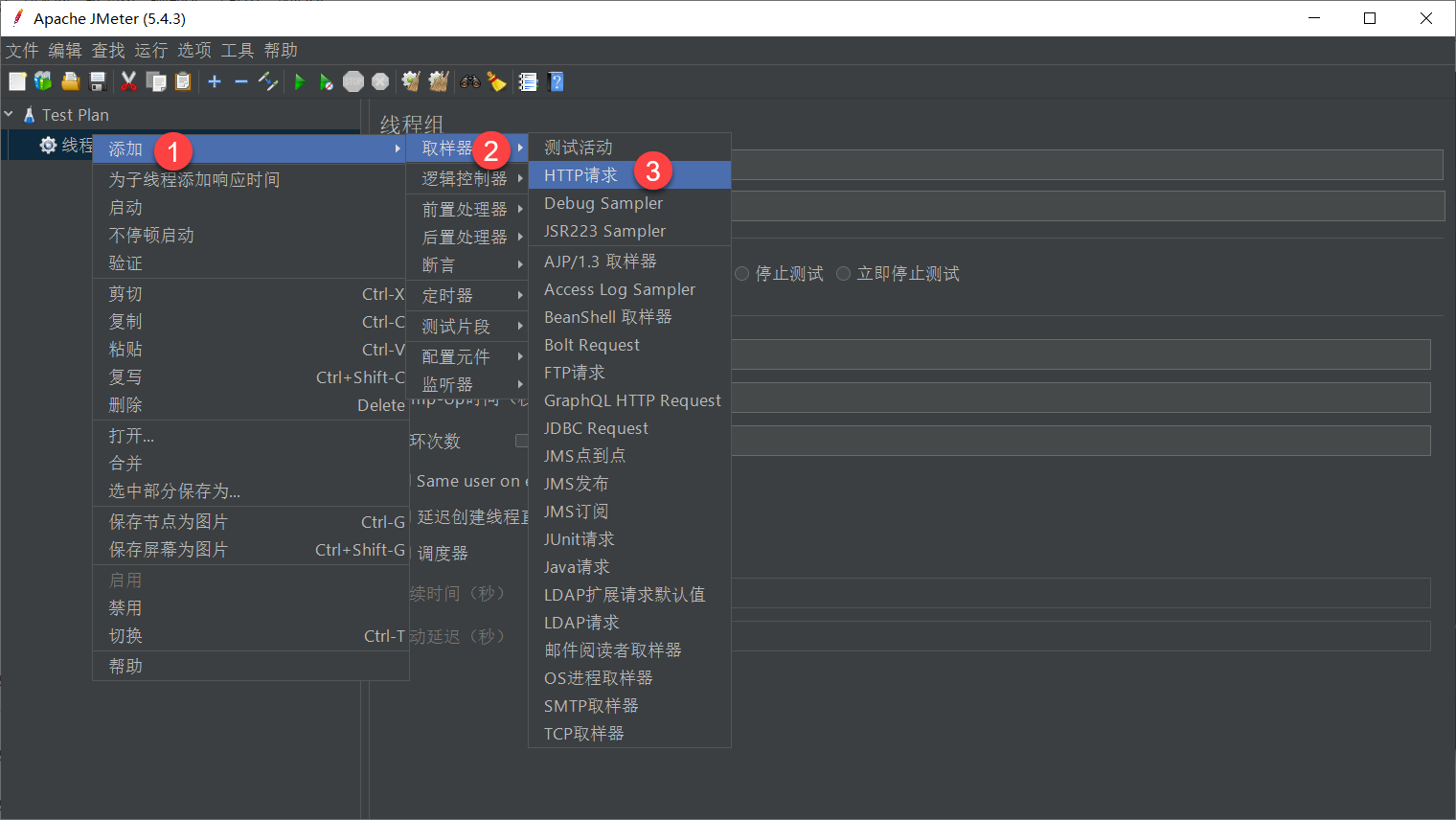Click the Shutdown test icon
Screen dimensions: 1456x820
(x=380, y=81)
